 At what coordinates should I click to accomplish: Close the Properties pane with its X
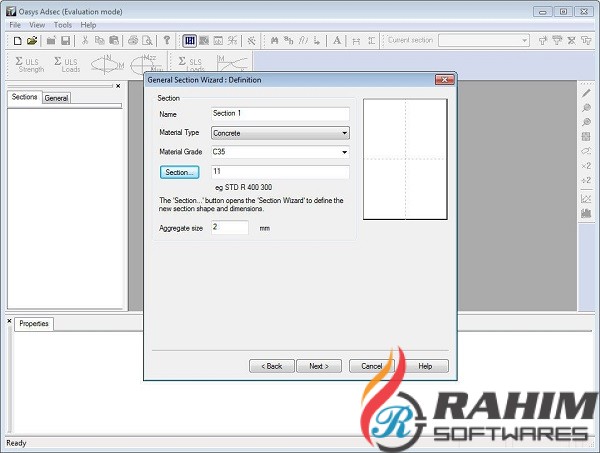pos(9,321)
